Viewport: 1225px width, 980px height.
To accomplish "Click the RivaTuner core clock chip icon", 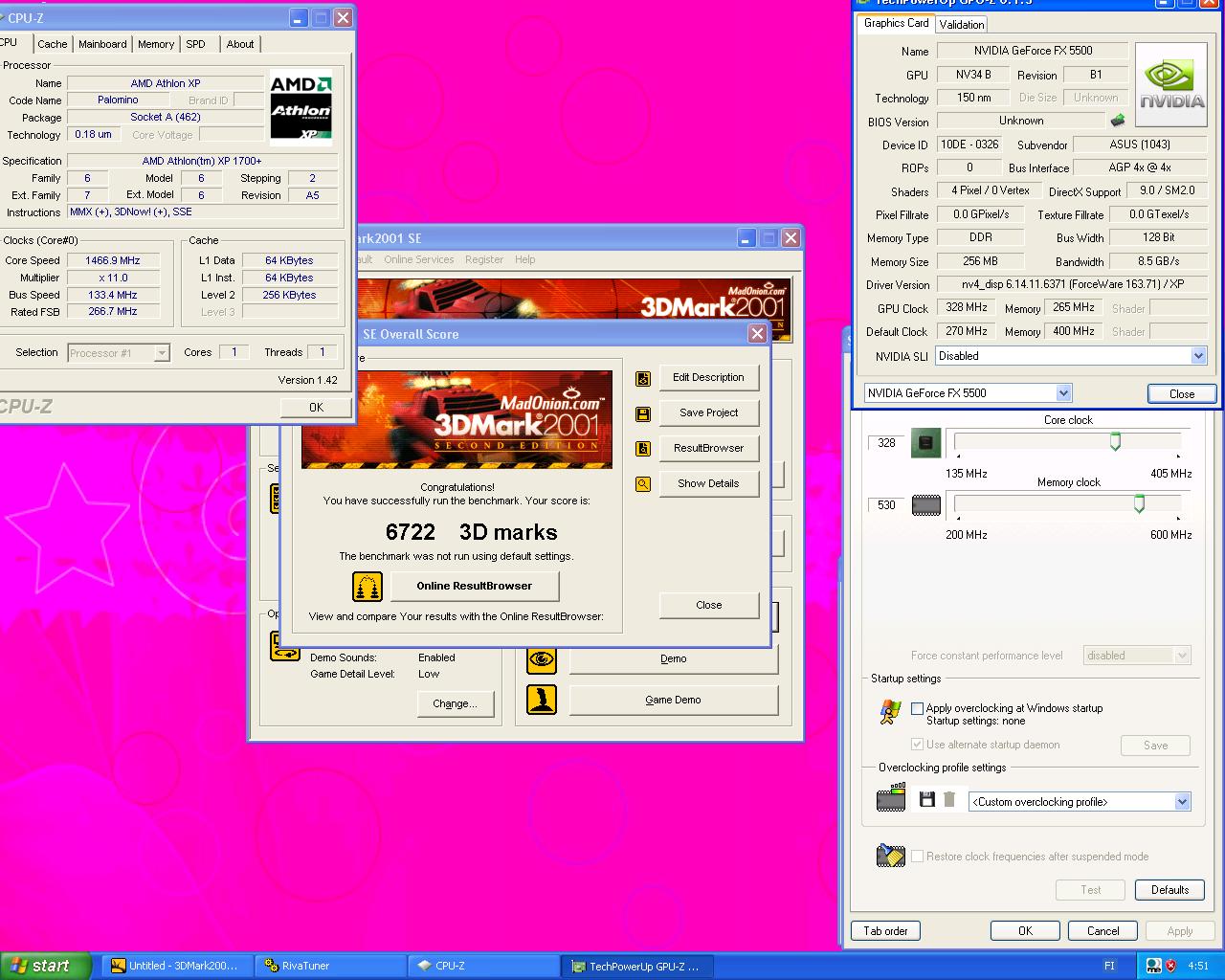I will click(925, 443).
